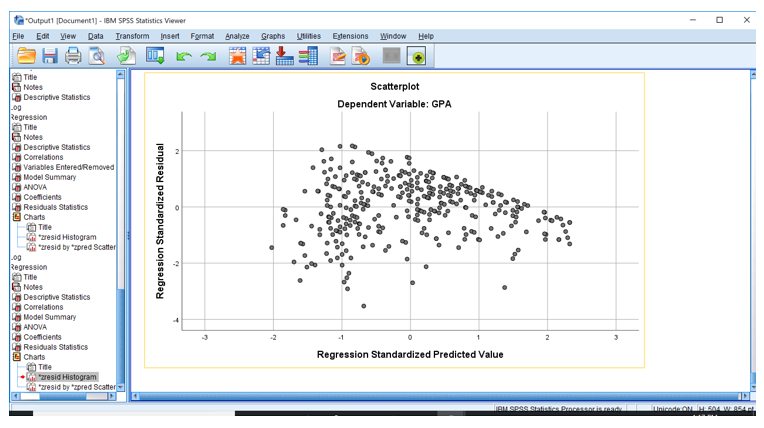Click the pane splitter handle between outline and content
This screenshot has height=428, width=764.
[x=128, y=235]
